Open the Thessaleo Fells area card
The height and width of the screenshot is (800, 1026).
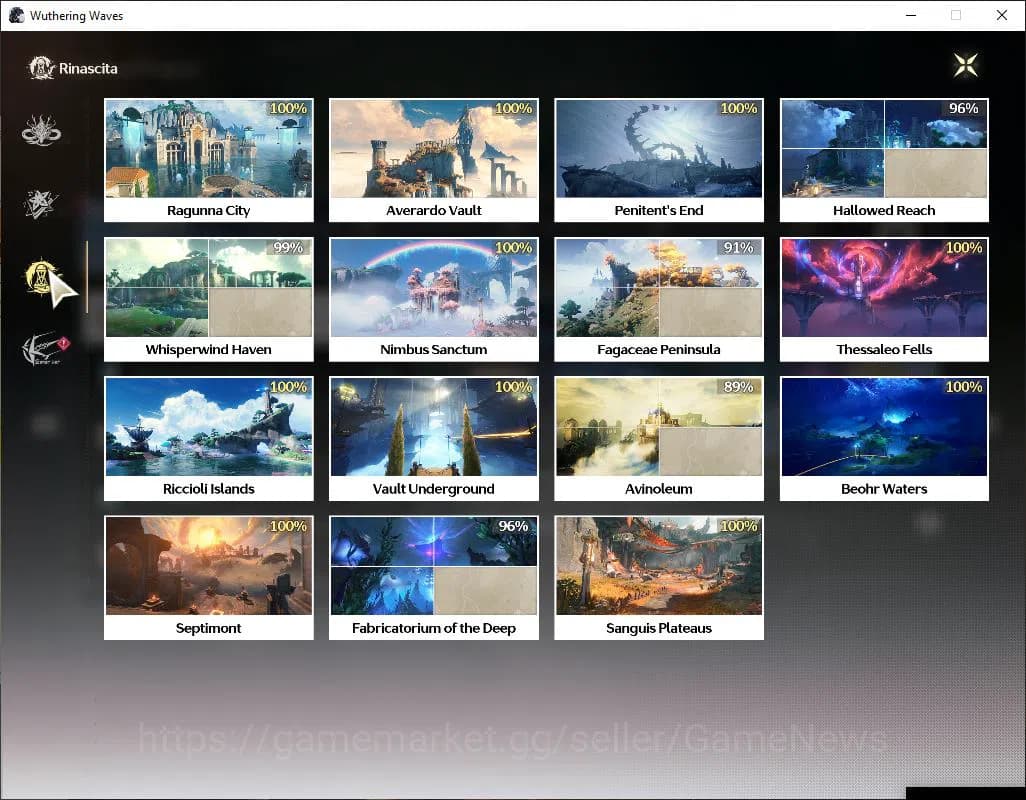[884, 298]
